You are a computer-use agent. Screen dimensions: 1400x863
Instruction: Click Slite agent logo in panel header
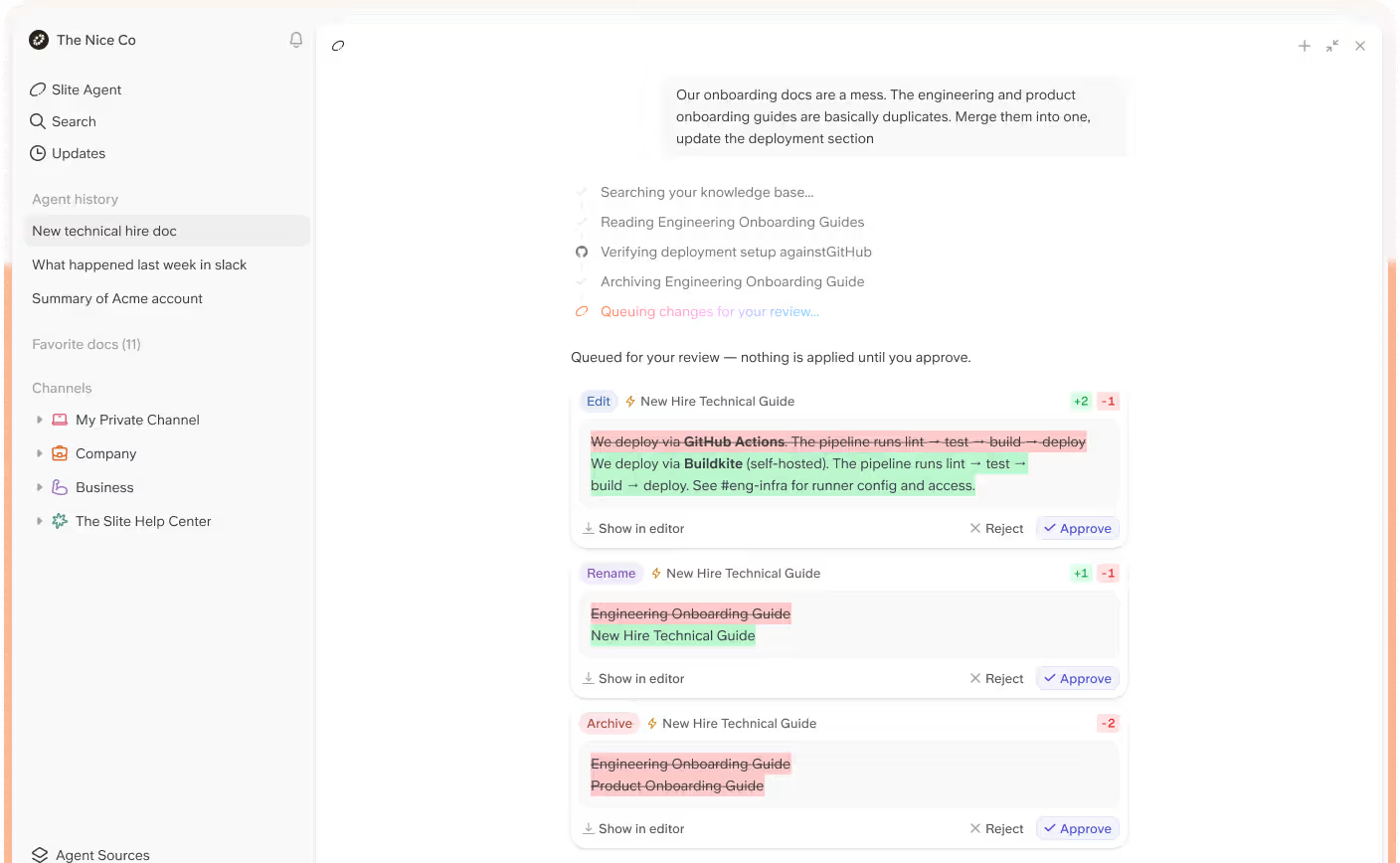(338, 46)
